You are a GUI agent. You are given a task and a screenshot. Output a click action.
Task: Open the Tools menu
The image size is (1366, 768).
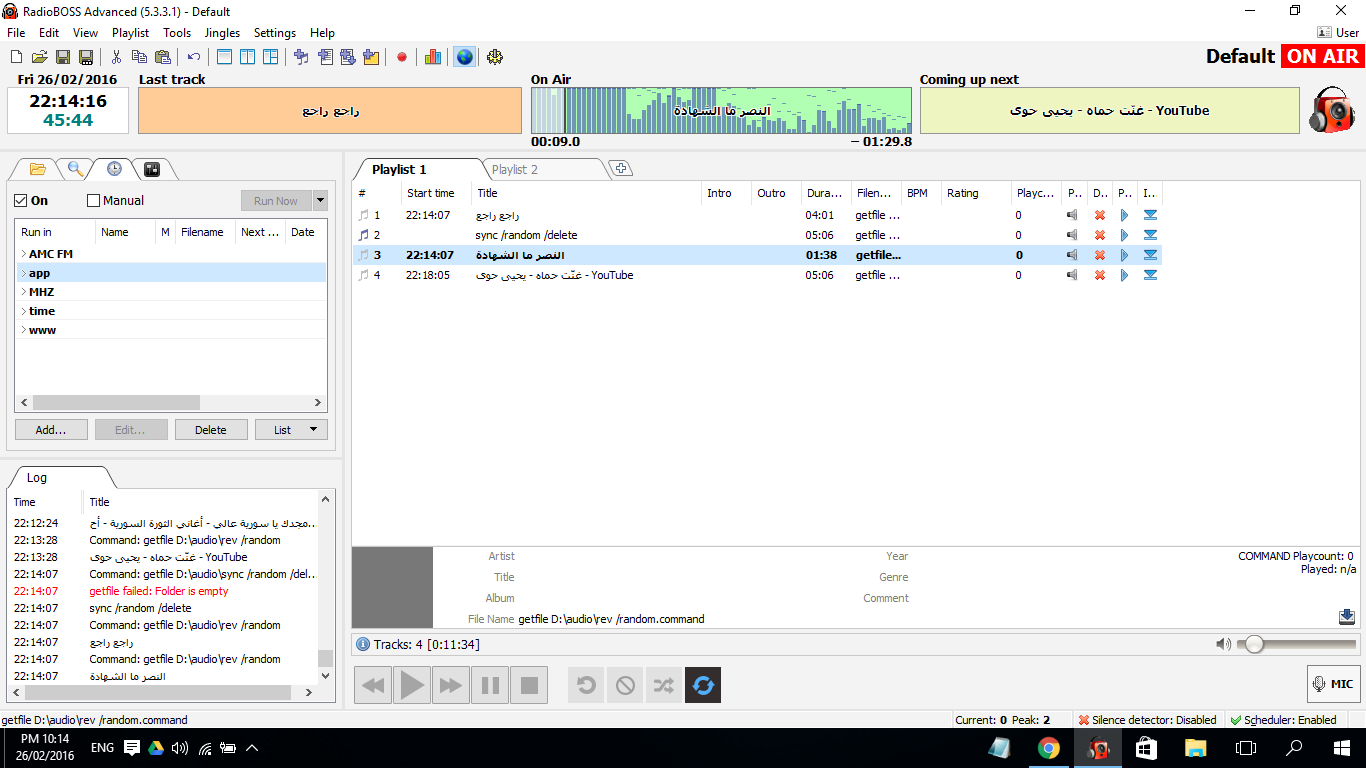(177, 33)
